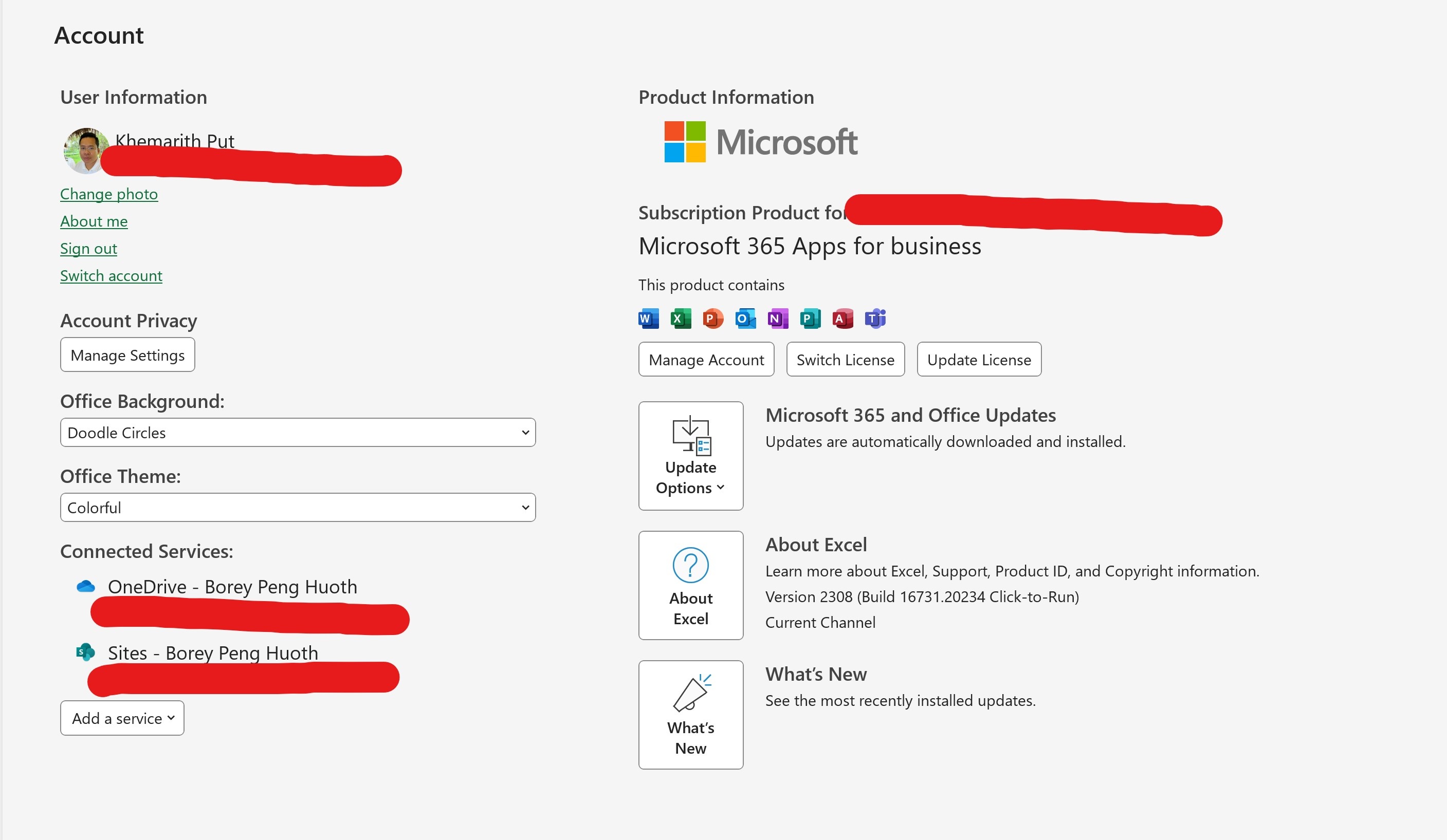
Task: Click the Current Channel text
Action: 820,623
